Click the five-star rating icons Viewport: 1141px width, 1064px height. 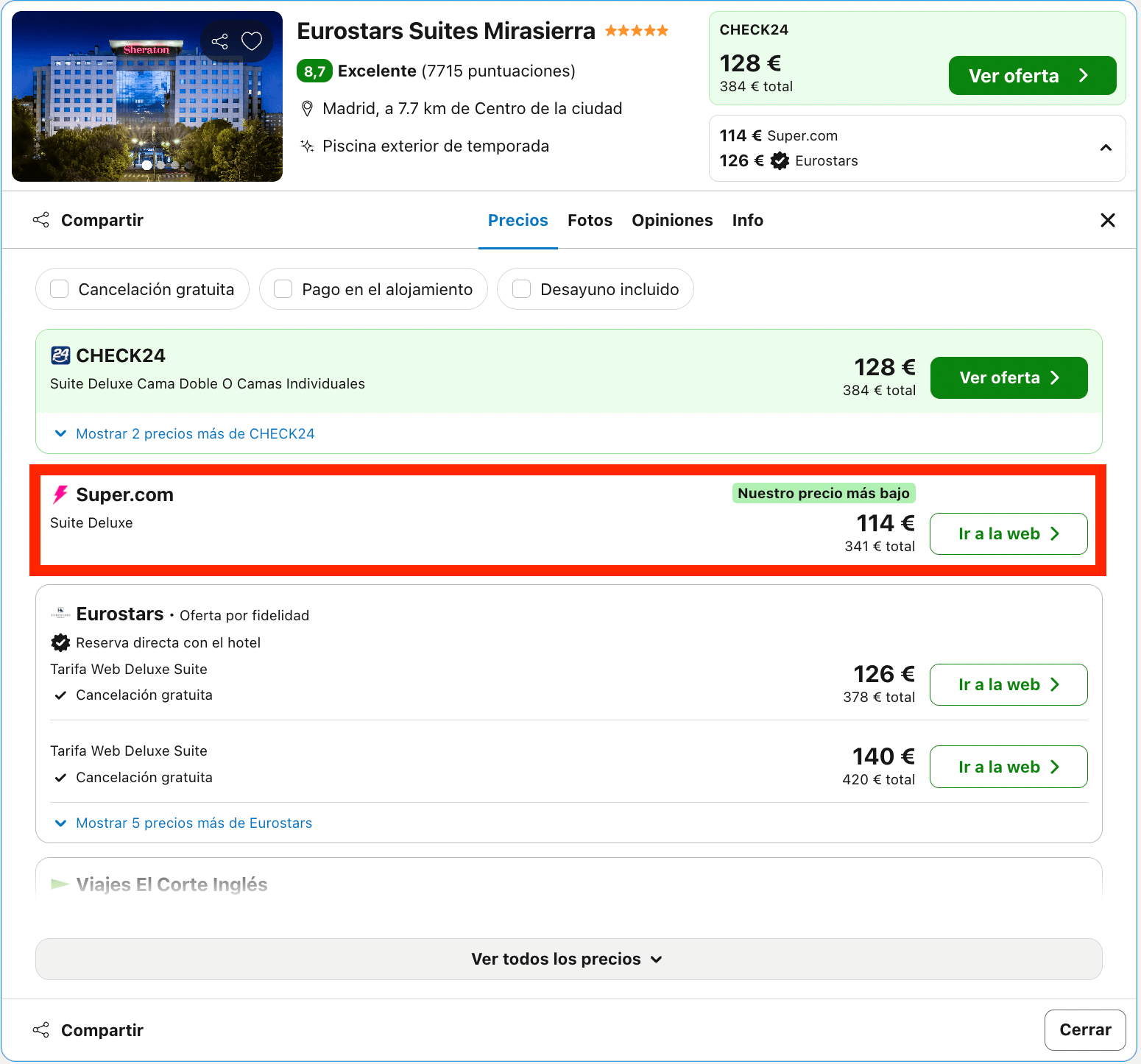pos(637,31)
